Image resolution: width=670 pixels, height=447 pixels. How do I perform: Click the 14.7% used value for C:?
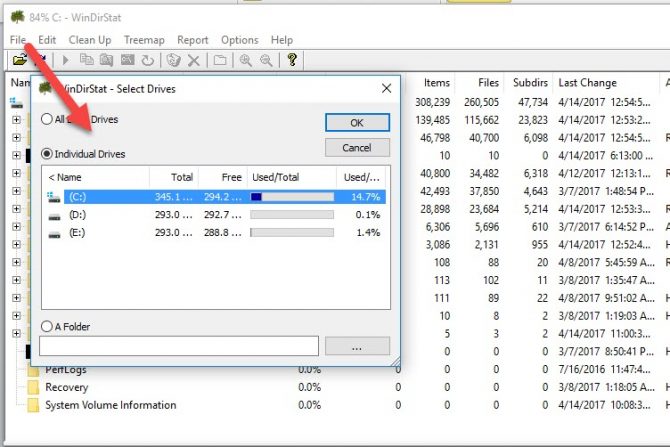pos(365,197)
